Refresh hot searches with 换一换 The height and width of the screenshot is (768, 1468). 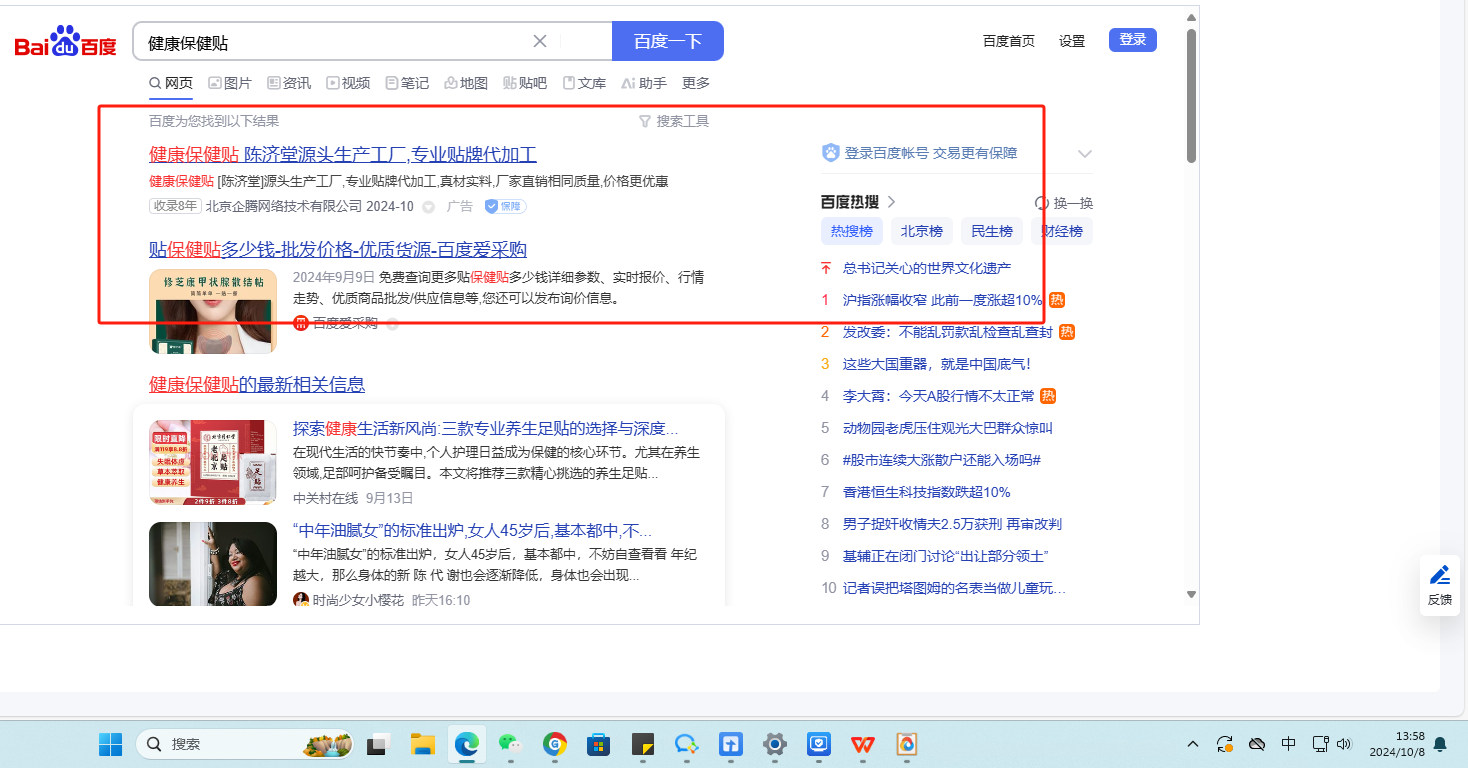coord(1064,202)
